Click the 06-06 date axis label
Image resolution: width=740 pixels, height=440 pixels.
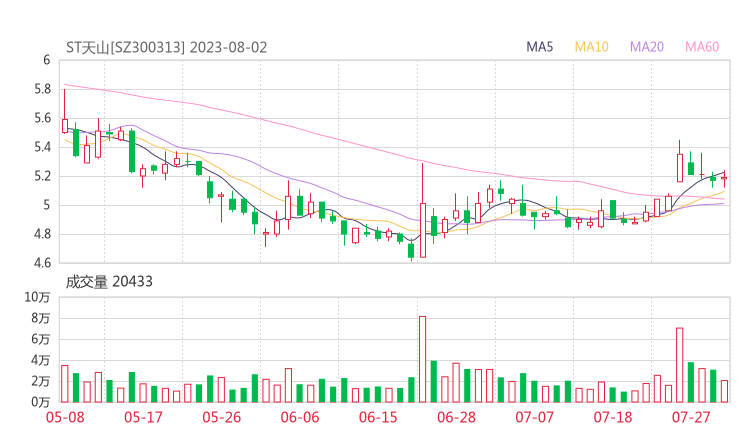point(300,417)
